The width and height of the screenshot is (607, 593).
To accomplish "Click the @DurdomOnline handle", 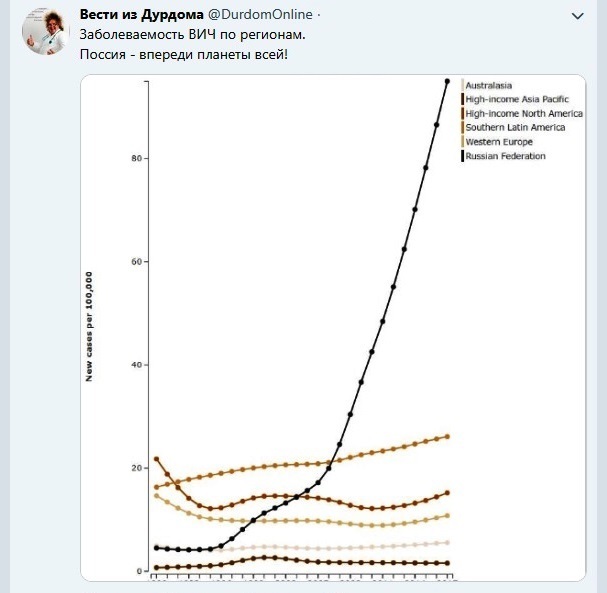I will click(x=258, y=15).
